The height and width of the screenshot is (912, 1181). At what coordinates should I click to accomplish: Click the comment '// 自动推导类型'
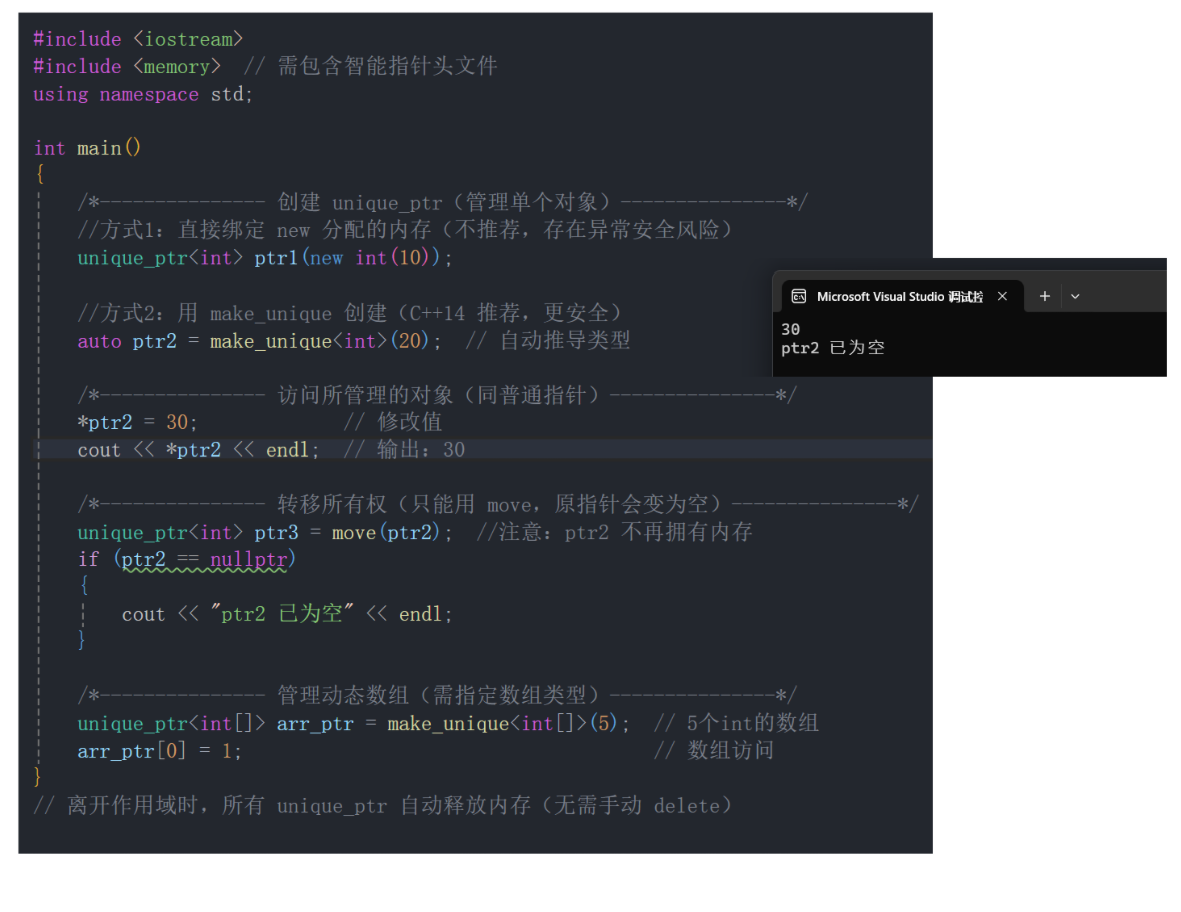(548, 340)
